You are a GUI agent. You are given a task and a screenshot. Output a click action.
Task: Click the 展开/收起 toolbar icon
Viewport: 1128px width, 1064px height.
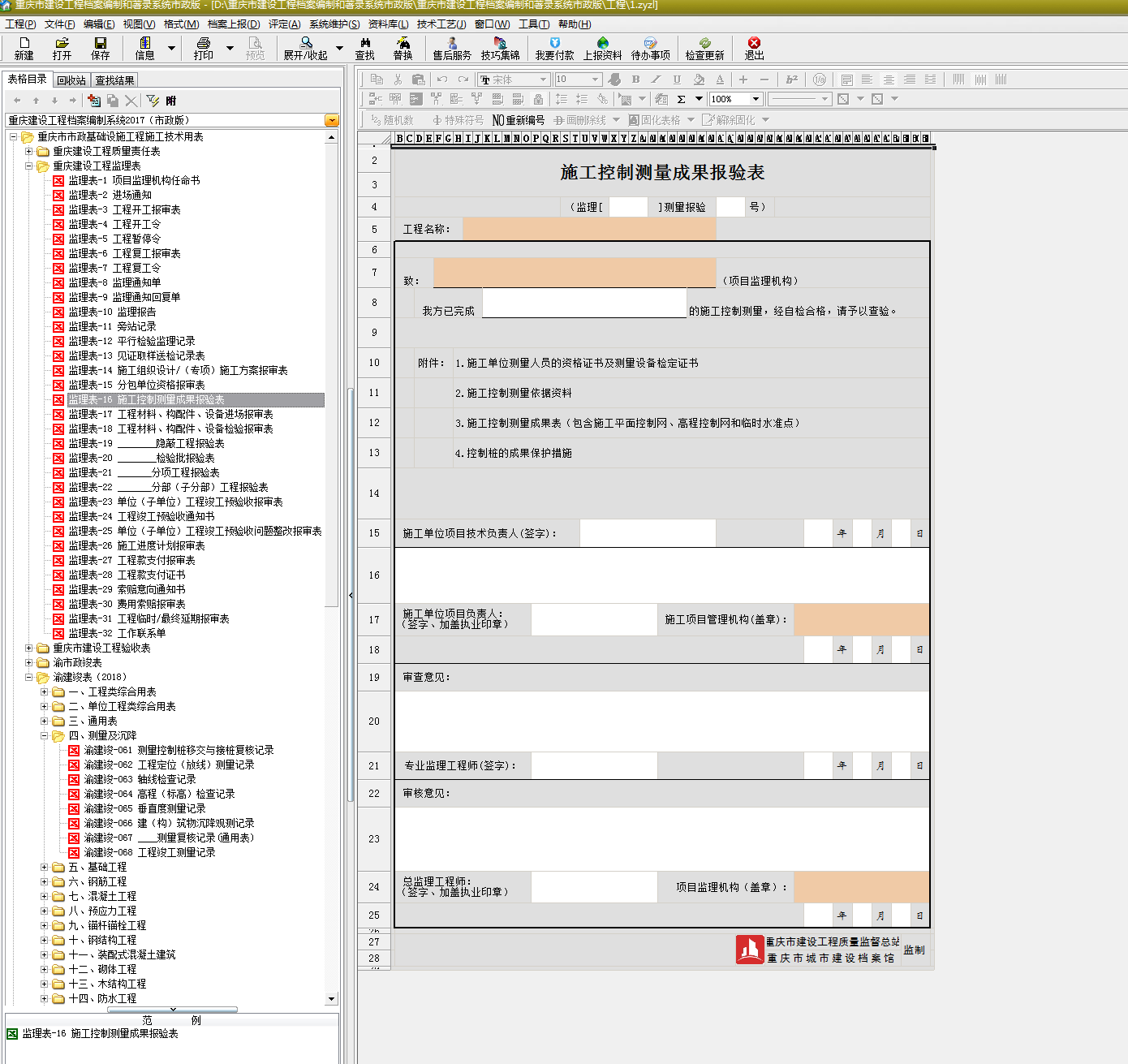[305, 48]
